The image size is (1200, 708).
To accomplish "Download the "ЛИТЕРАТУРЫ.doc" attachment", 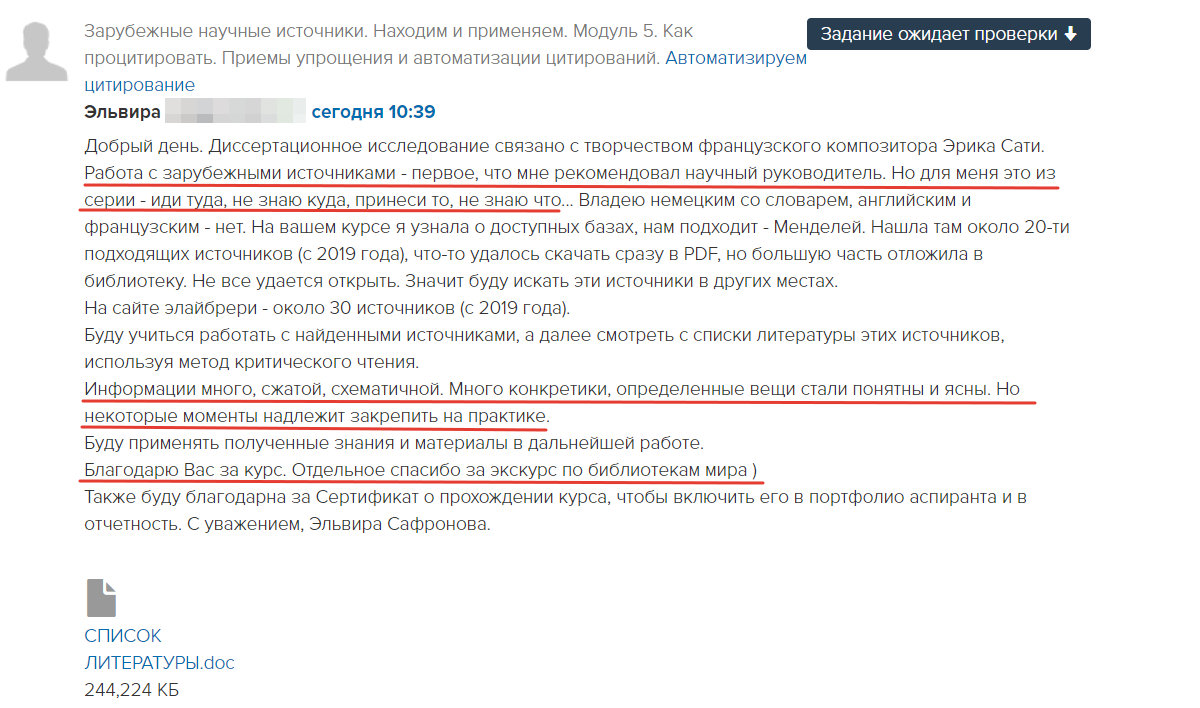I will click(160, 663).
